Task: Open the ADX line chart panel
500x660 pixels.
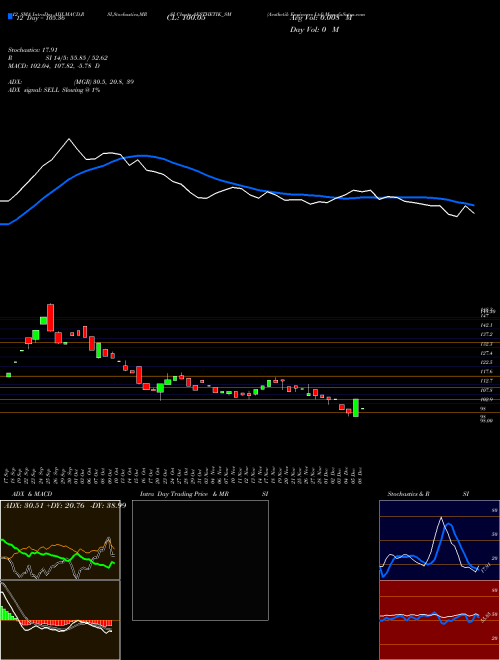Action: pos(60,540)
